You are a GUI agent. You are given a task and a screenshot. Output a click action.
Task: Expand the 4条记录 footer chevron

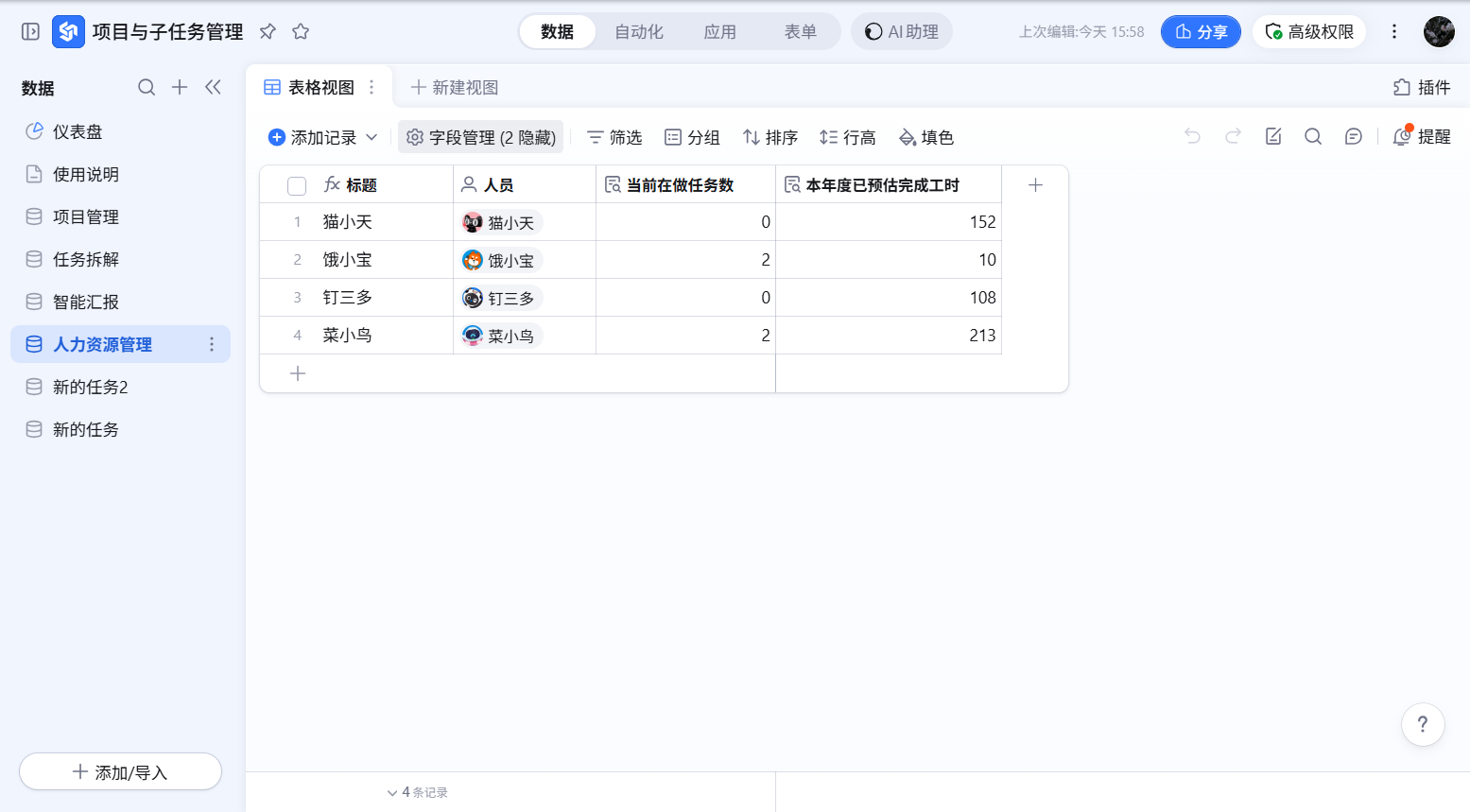coord(392,792)
